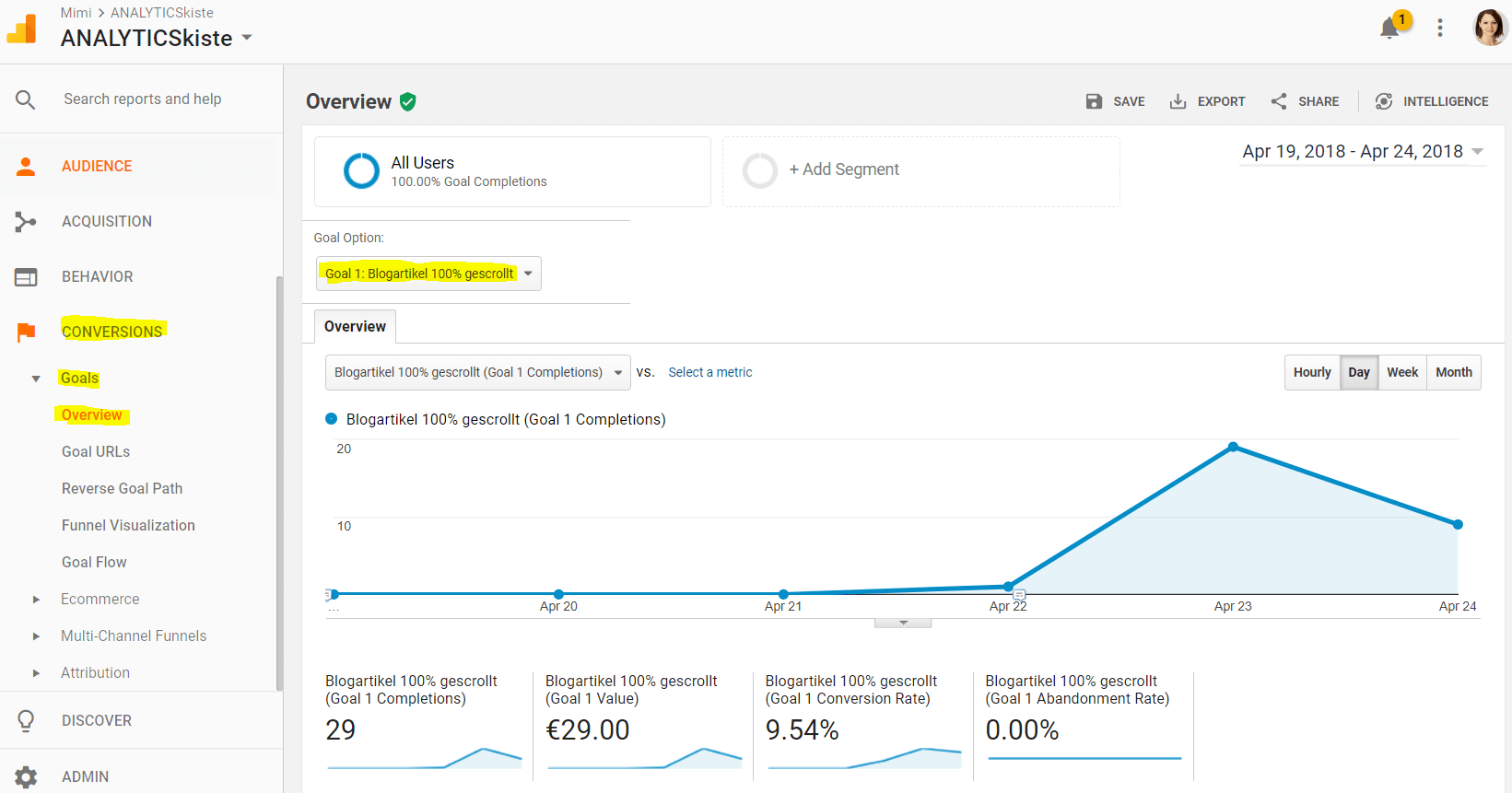Open the date range picker

coord(1362,152)
